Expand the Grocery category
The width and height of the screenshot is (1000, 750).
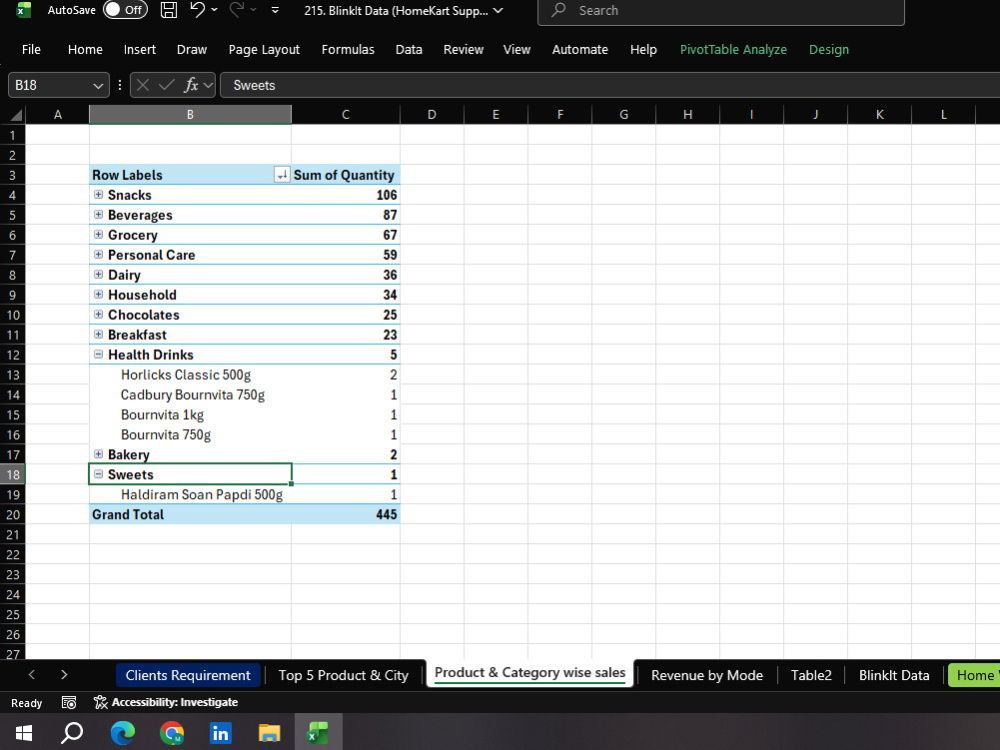pos(98,235)
